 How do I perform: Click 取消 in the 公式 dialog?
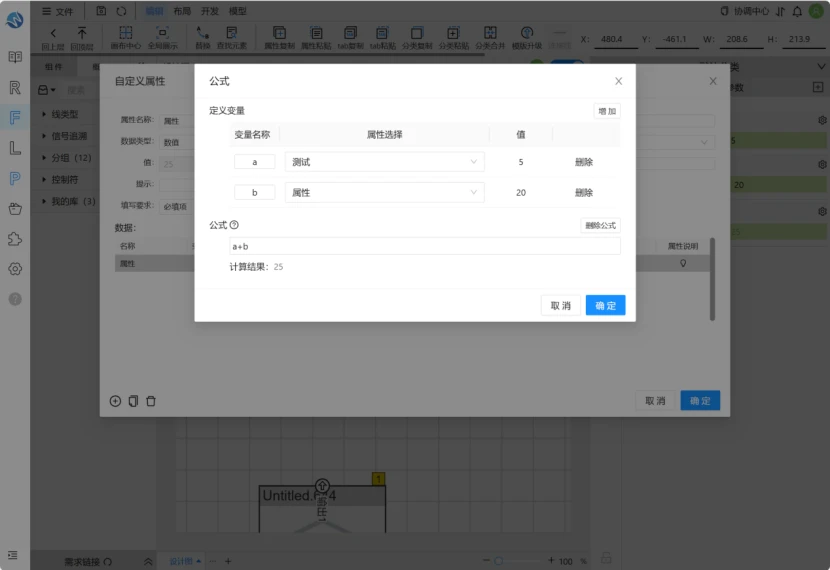tap(561, 305)
